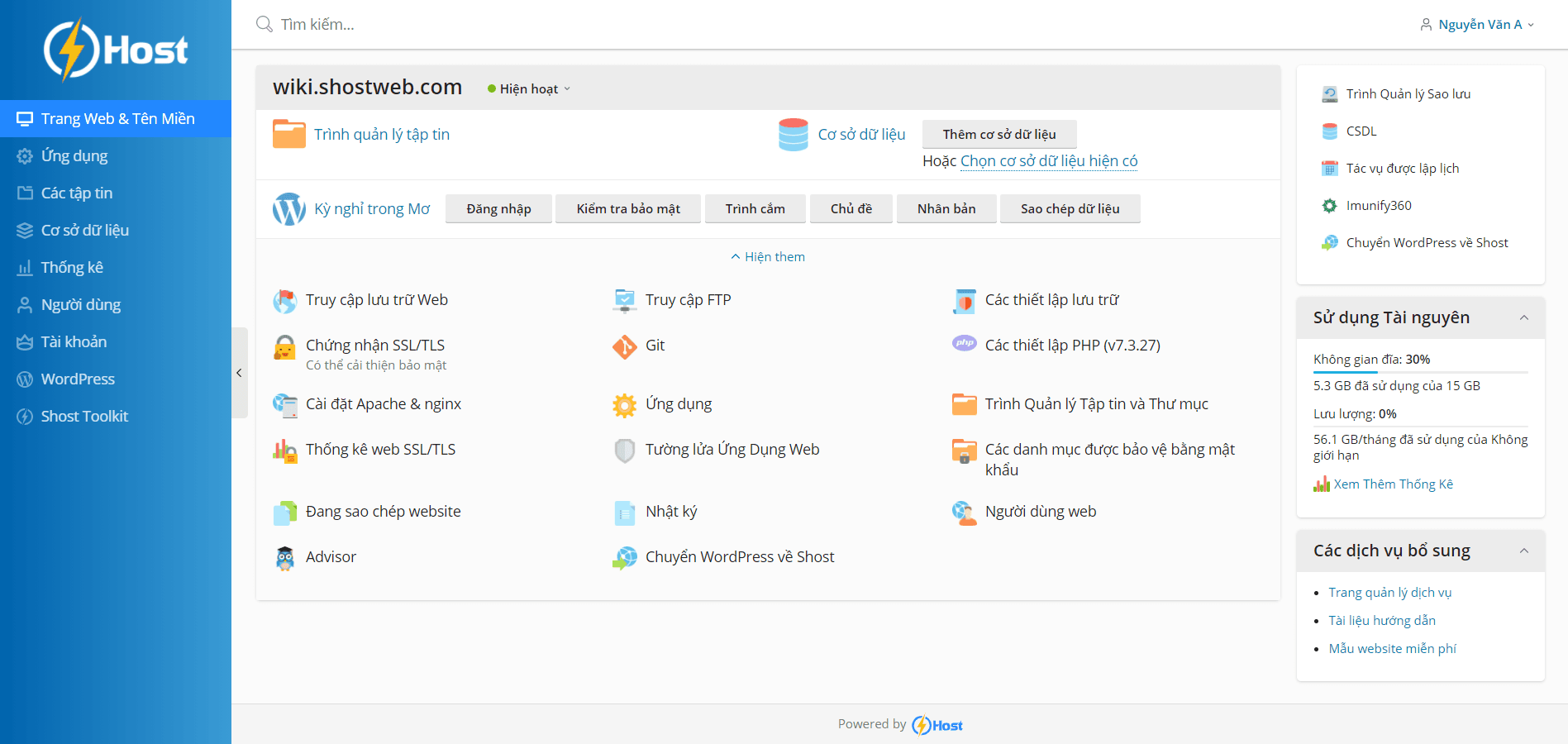The image size is (1568, 744).
Task: Open the Trình quản lý tập tin folder icon
Action: point(288,134)
